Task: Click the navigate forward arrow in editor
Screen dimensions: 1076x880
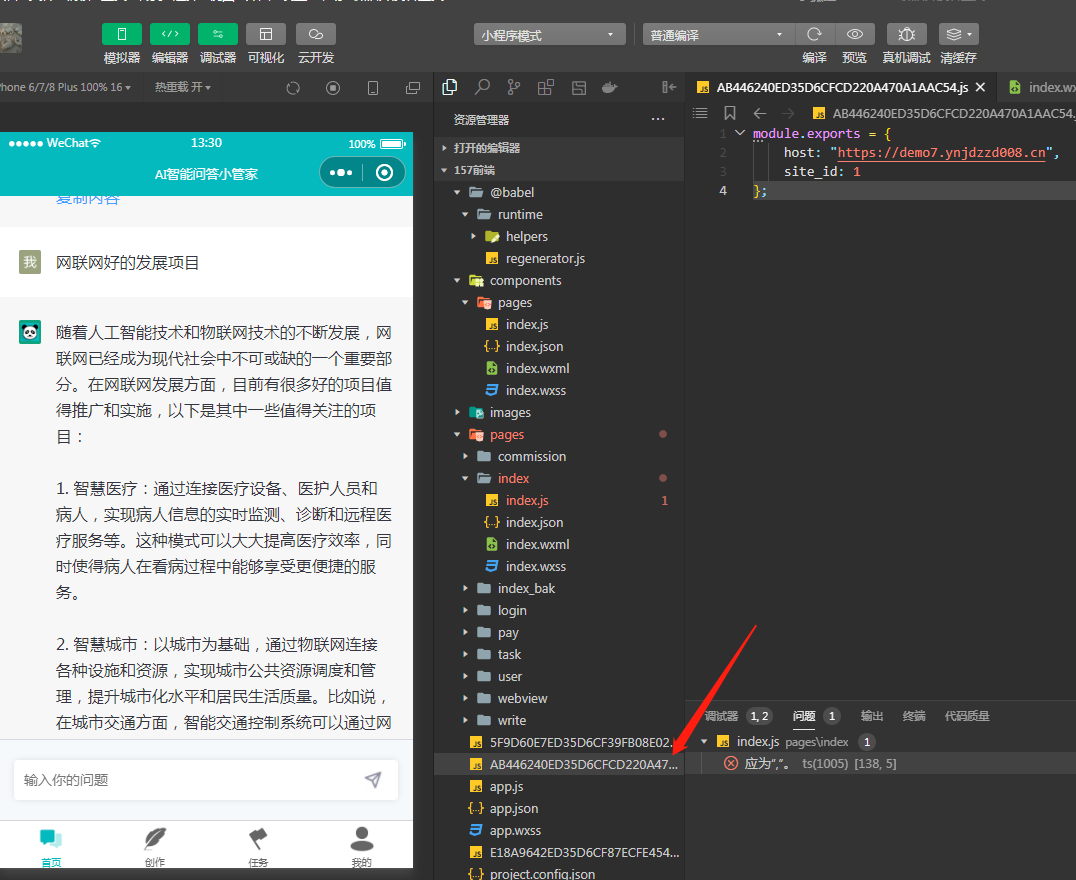Action: coord(788,113)
